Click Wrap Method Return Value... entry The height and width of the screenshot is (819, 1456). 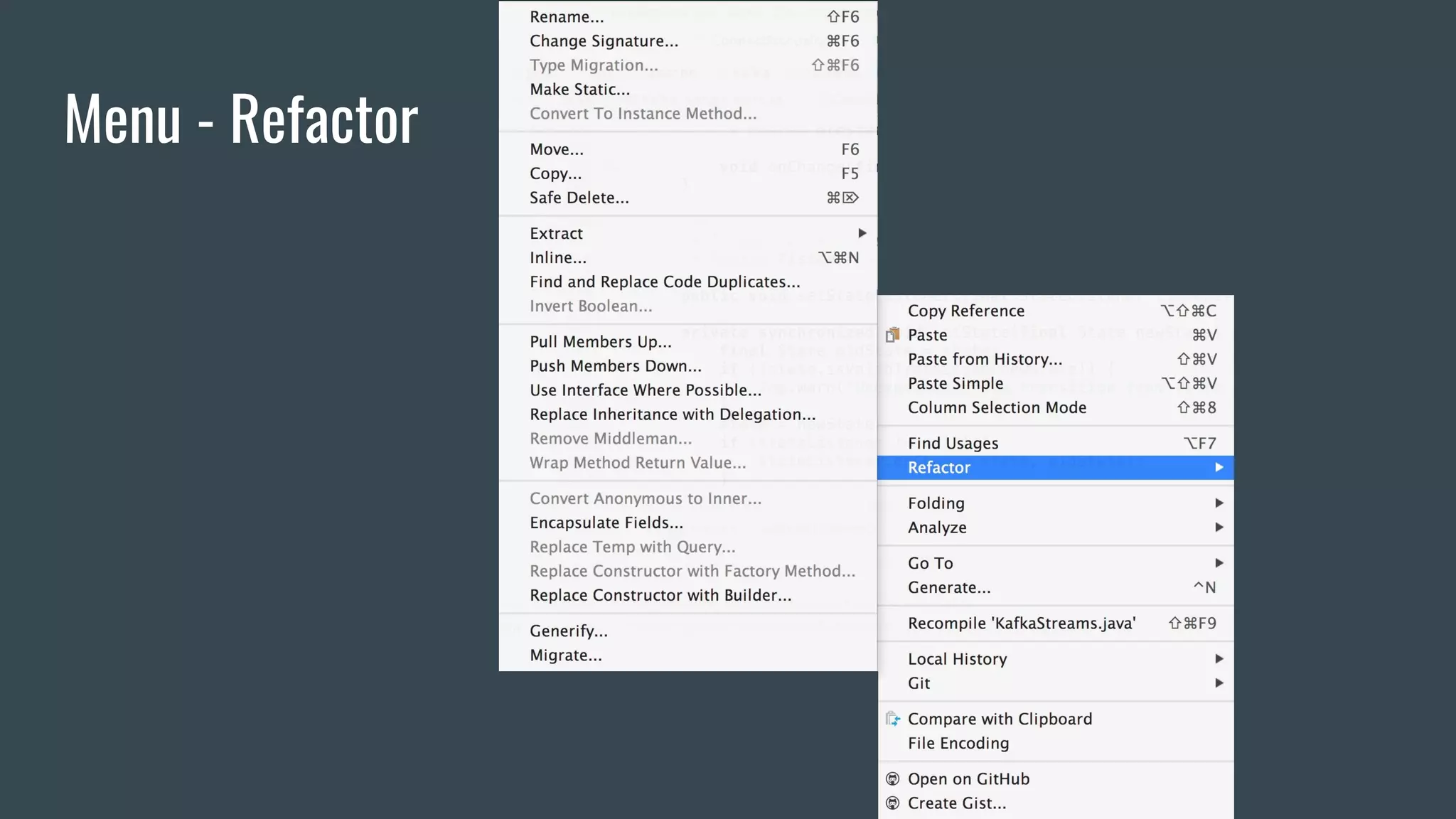688,463
